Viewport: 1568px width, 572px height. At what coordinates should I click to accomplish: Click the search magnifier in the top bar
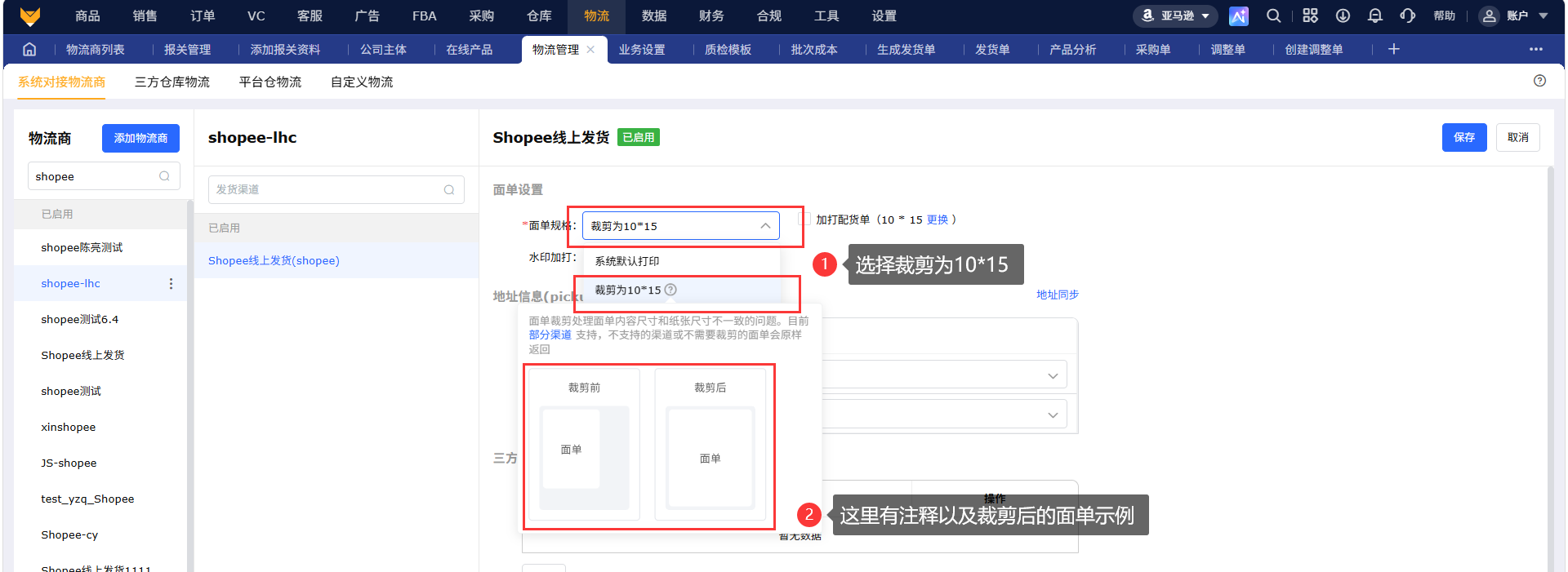[1273, 16]
